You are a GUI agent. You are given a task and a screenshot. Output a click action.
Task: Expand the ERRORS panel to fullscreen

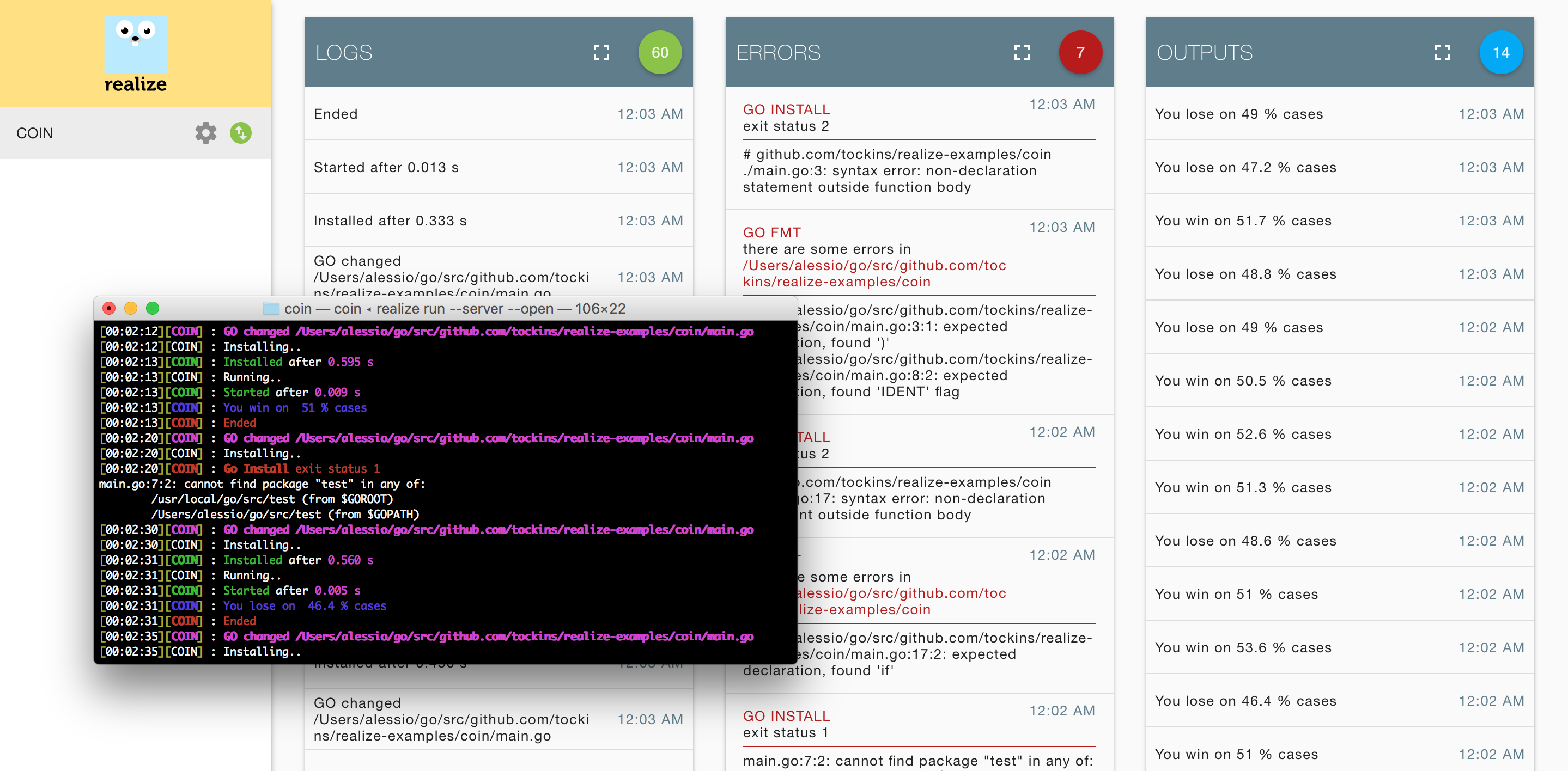(1022, 52)
